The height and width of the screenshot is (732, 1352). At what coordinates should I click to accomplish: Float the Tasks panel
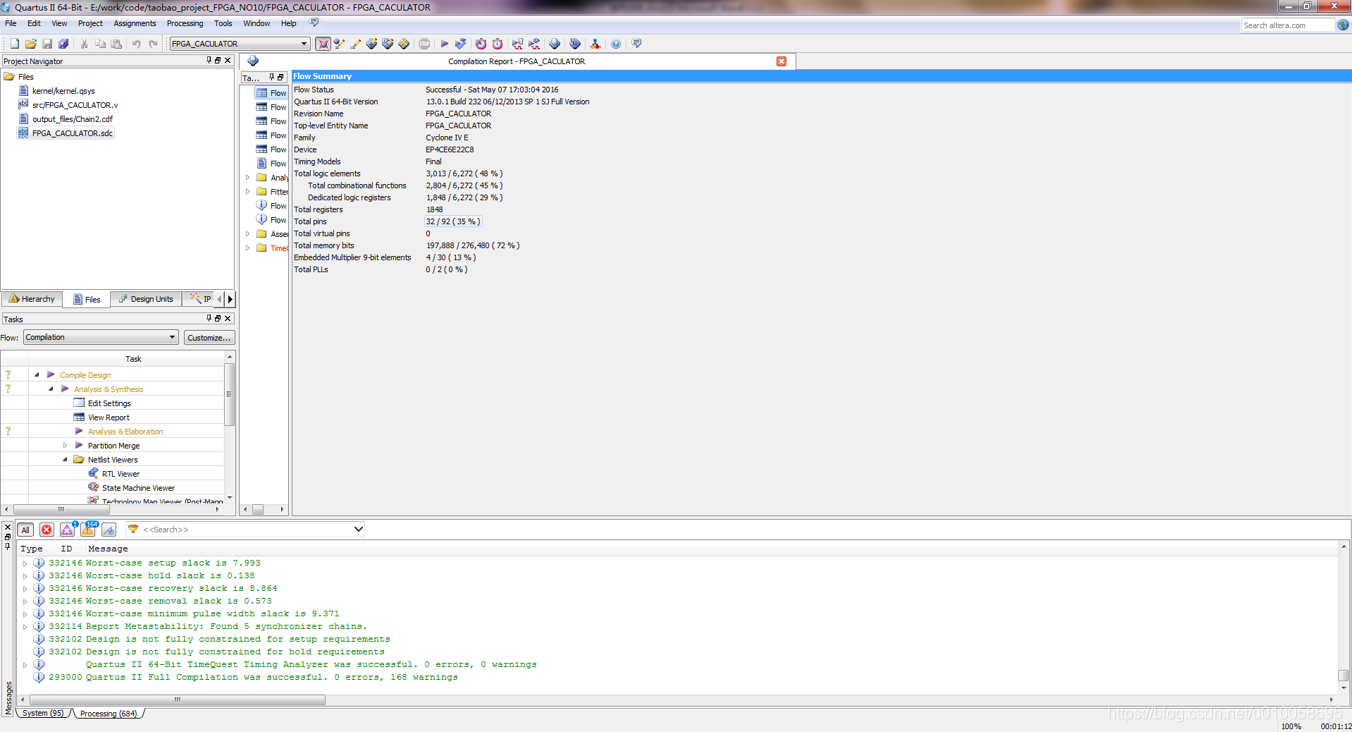click(218, 319)
